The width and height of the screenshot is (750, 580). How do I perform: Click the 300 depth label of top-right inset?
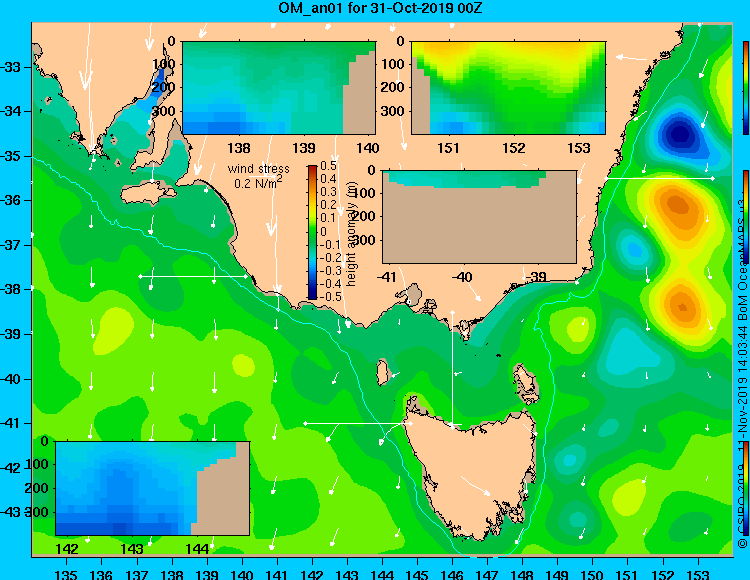(x=393, y=111)
